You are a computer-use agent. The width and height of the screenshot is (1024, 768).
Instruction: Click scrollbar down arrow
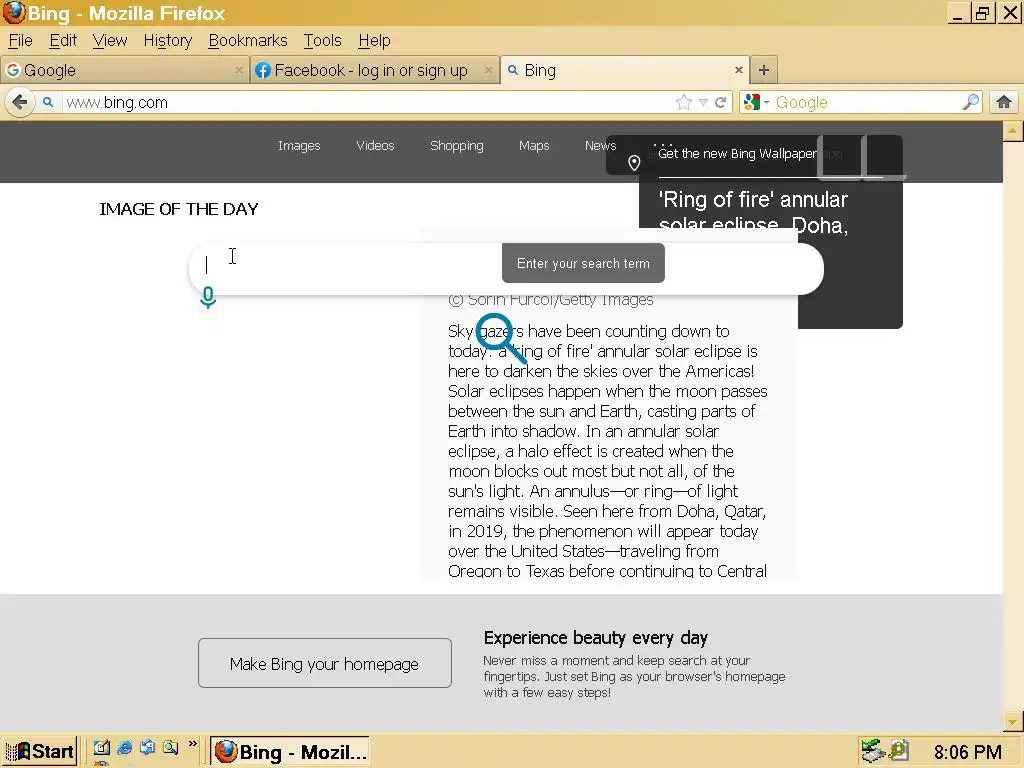pos(1013,722)
